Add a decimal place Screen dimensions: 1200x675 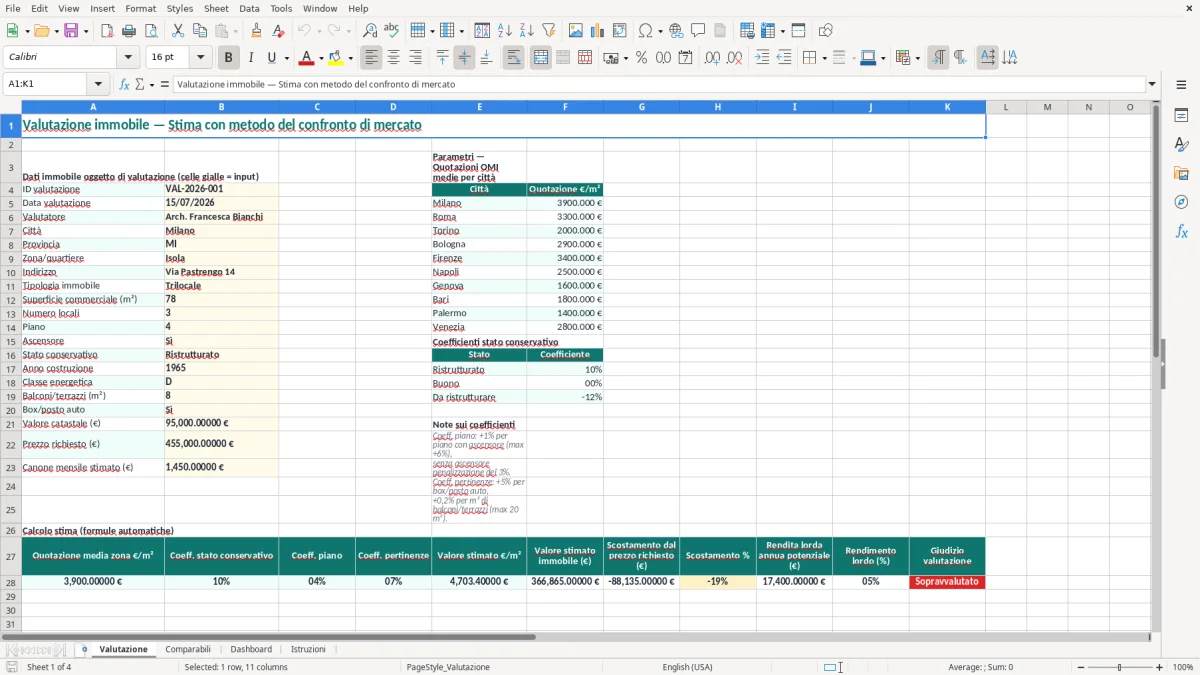click(712, 58)
